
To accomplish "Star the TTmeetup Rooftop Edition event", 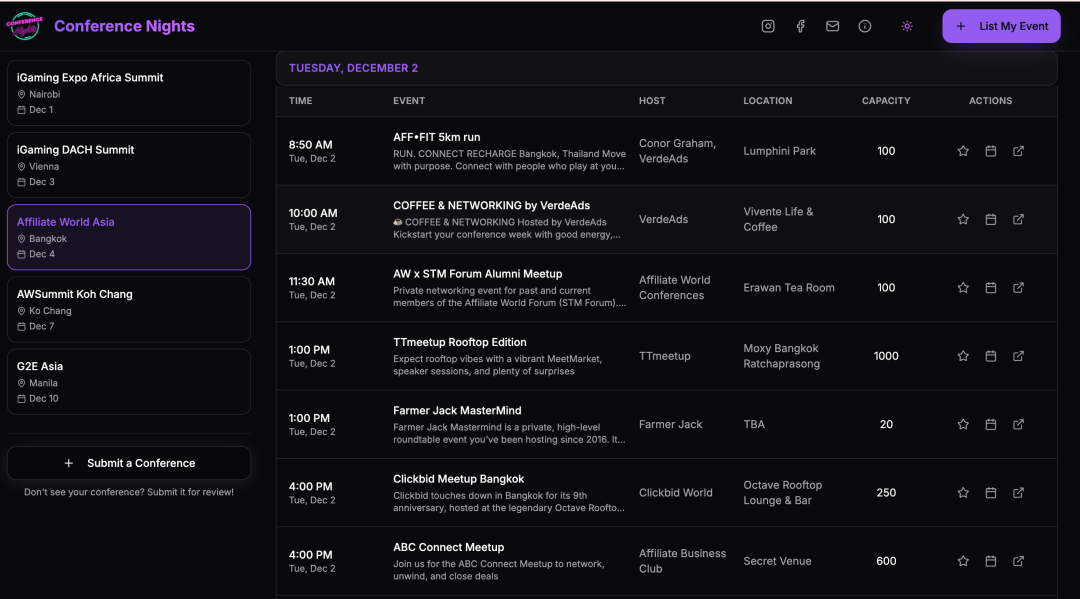I will (963, 356).
